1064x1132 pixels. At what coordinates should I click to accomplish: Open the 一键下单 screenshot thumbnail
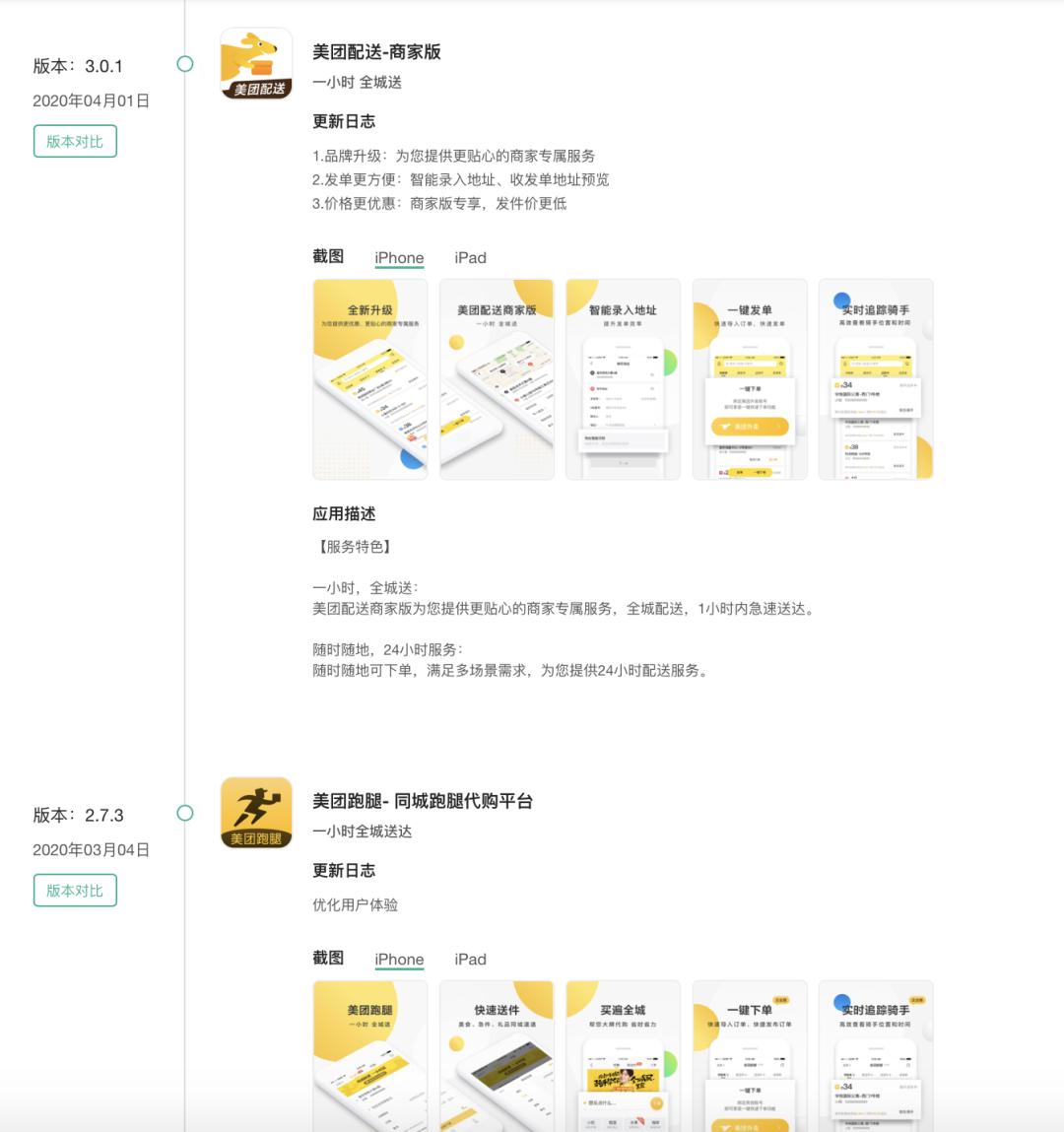pyautogui.click(x=750, y=1056)
